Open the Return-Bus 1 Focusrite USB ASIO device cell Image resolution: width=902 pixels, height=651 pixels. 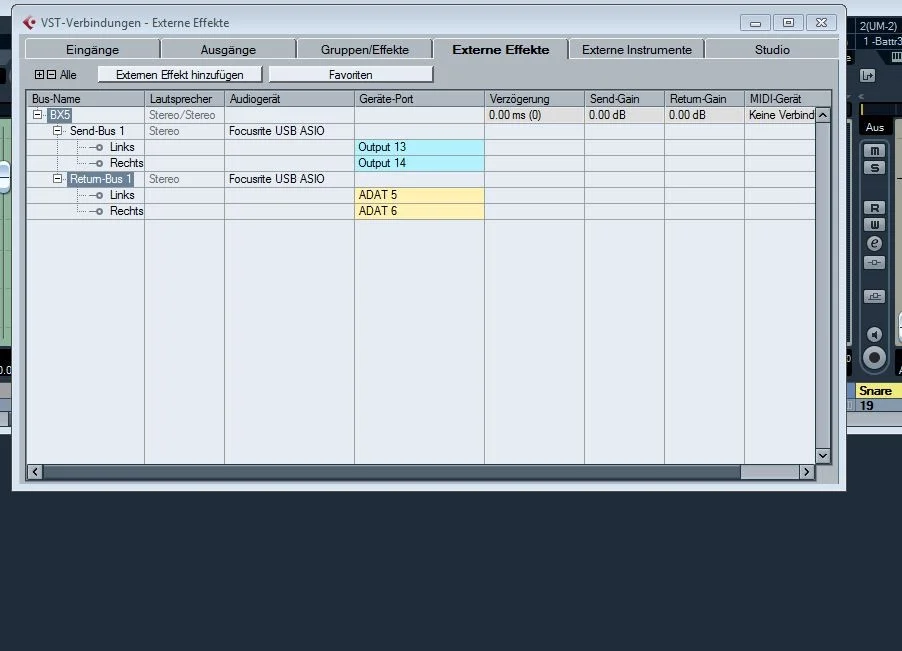pyautogui.click(x=289, y=179)
